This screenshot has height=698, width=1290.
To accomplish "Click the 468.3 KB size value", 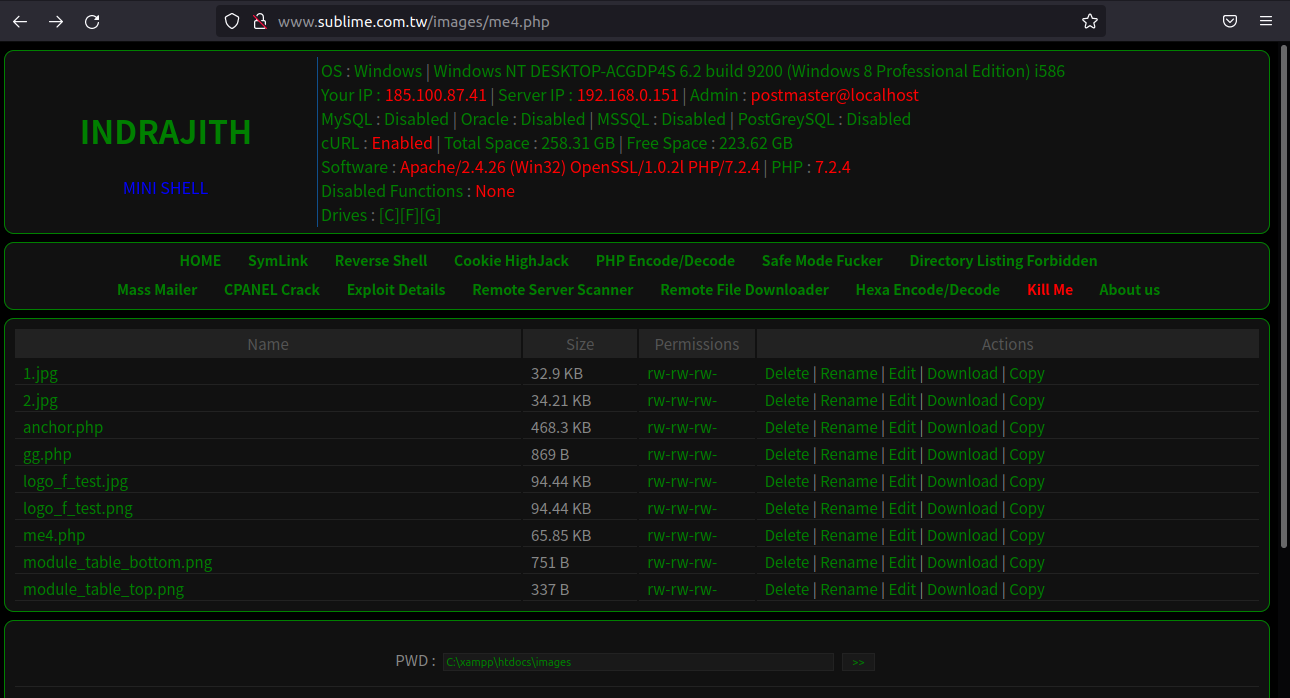I will coord(561,428).
